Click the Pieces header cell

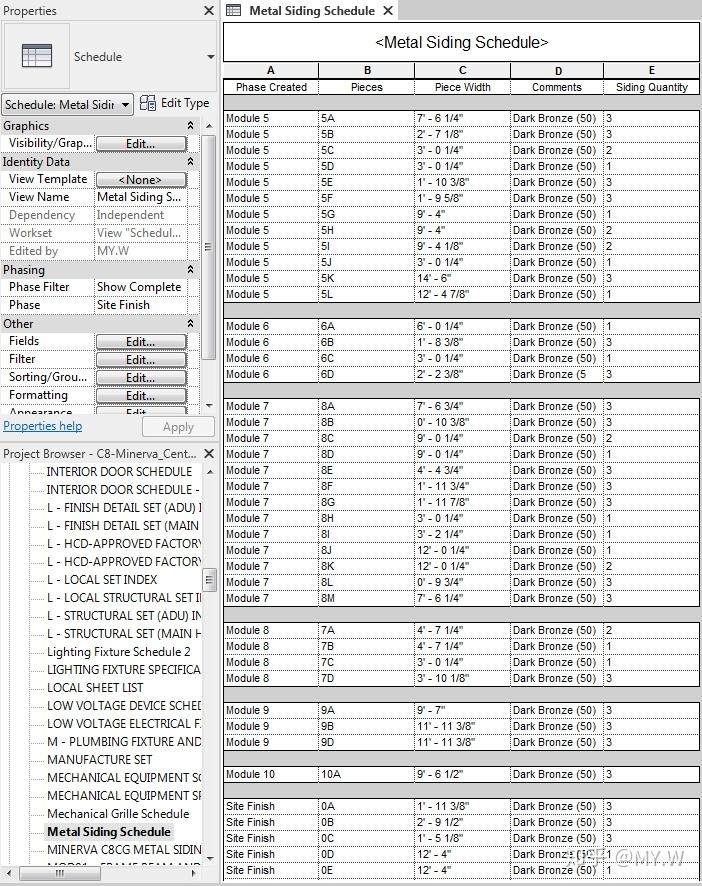click(367, 87)
